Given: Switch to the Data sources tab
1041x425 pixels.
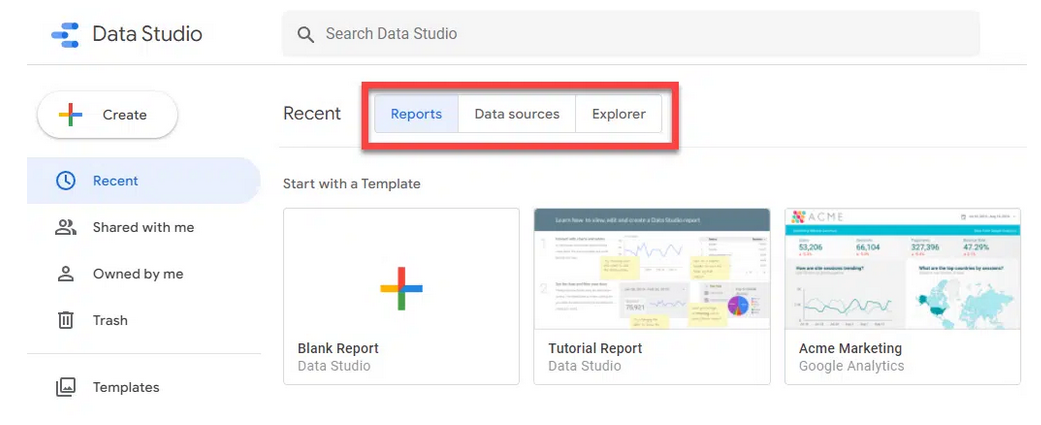Looking at the screenshot, I should pos(517,114).
